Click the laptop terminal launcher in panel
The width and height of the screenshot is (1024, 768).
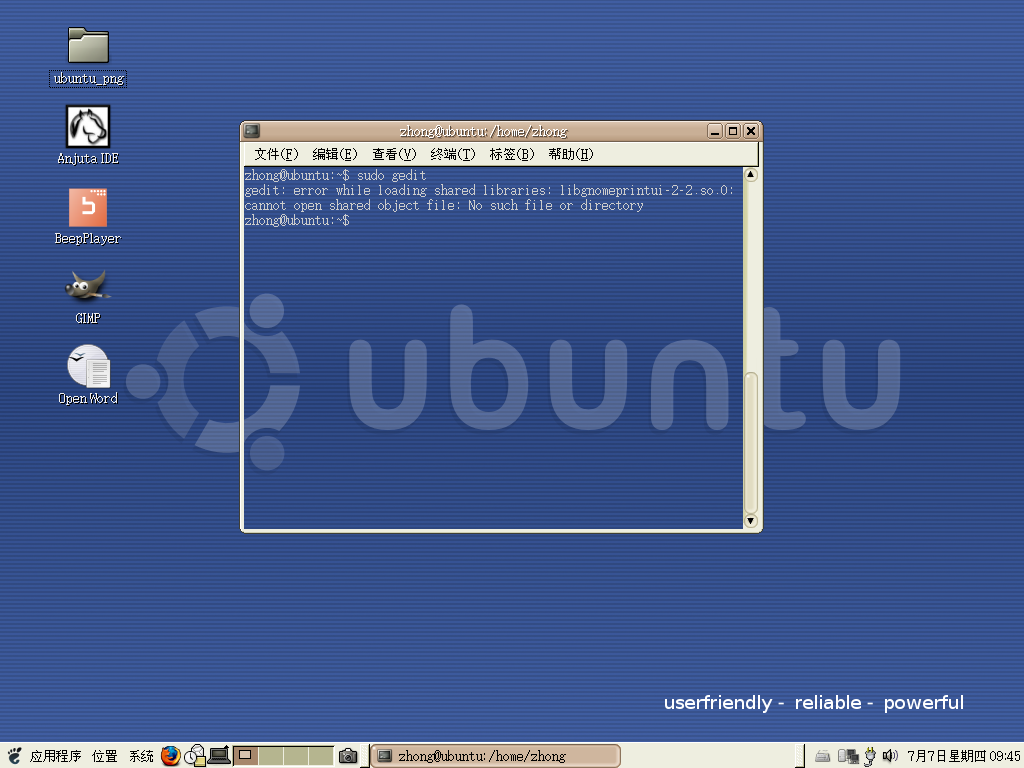[219, 756]
